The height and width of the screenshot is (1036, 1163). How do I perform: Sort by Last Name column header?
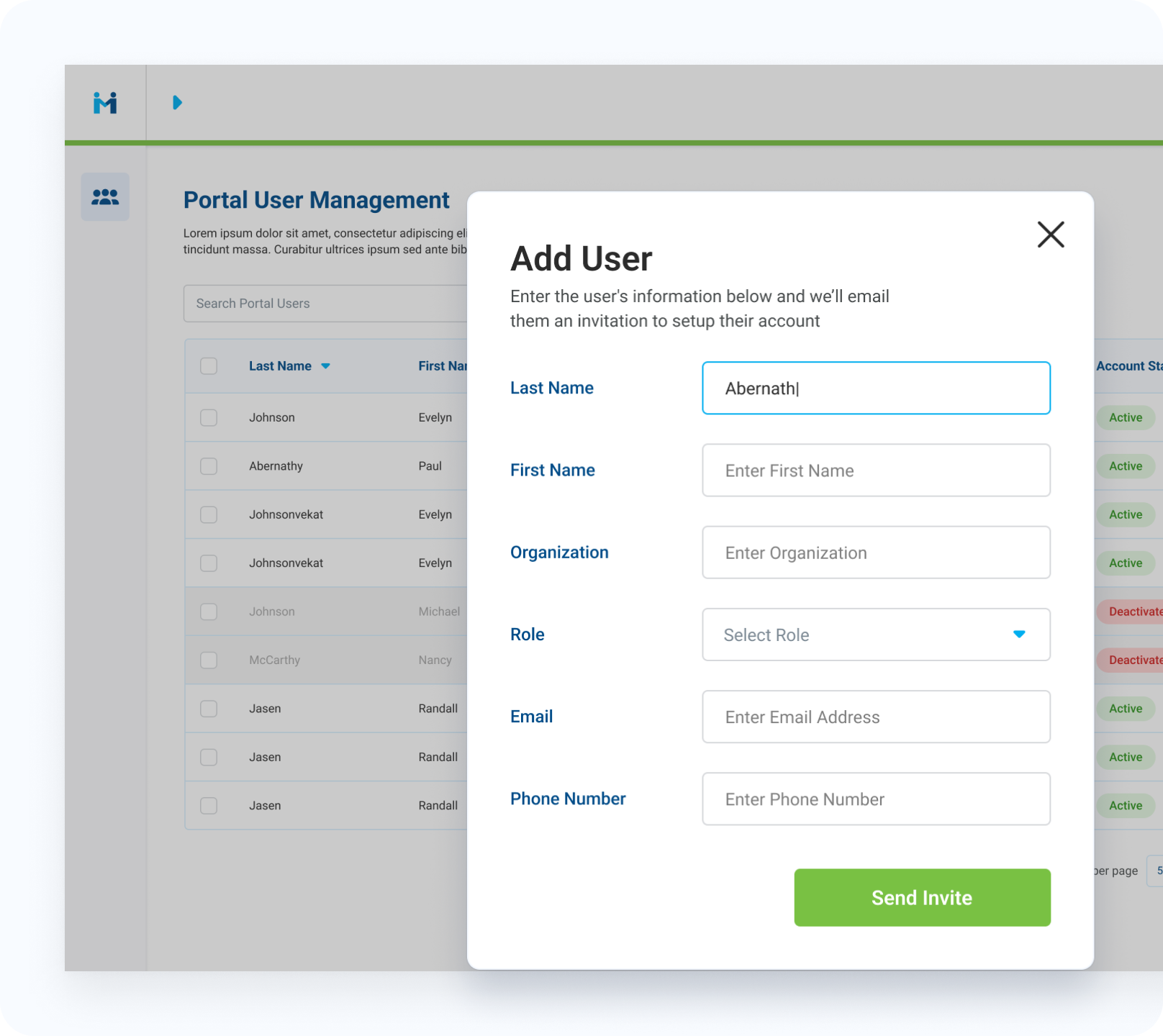(x=280, y=366)
